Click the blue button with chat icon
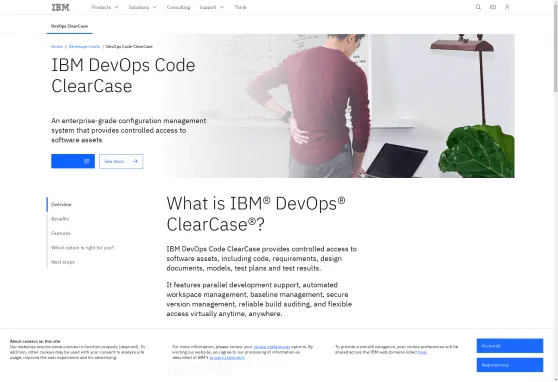This screenshot has width=558, height=382. point(73,161)
